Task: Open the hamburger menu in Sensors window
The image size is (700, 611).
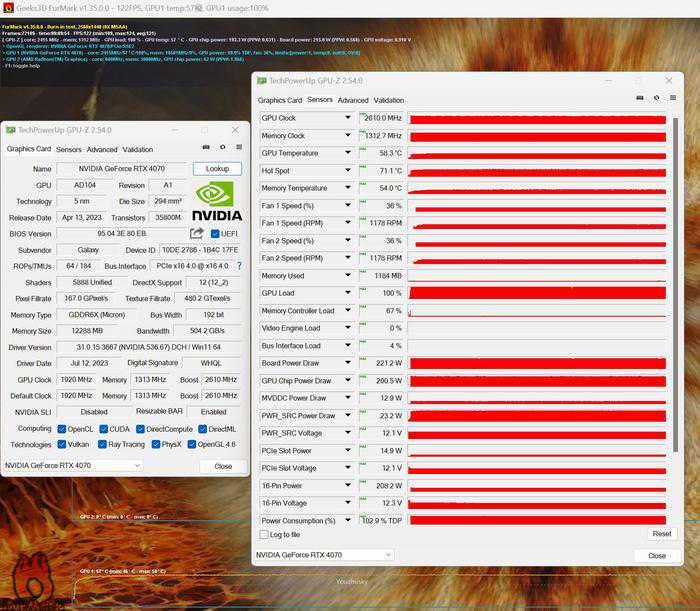Action: click(x=671, y=99)
